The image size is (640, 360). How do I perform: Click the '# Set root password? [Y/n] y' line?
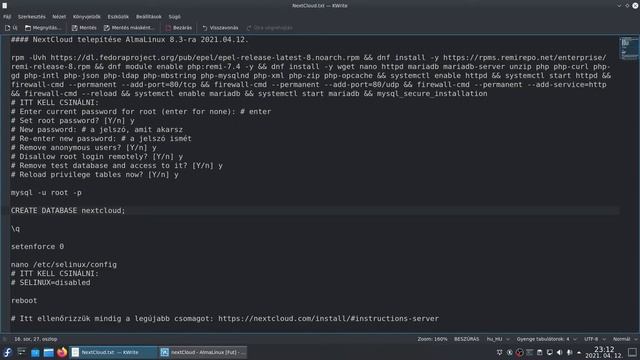[x=73, y=120]
